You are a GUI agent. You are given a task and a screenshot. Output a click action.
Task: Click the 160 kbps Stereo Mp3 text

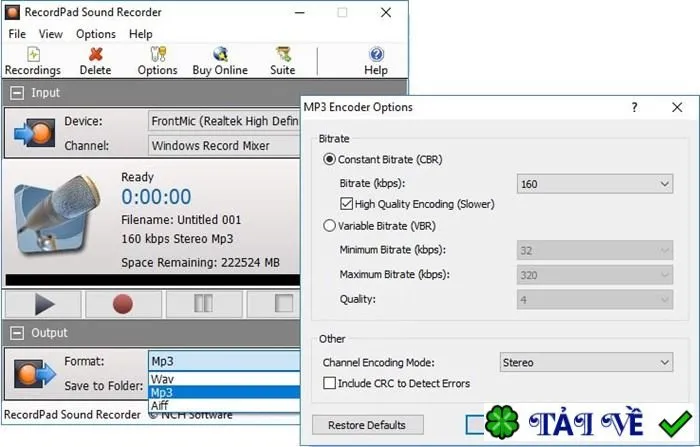click(x=177, y=239)
